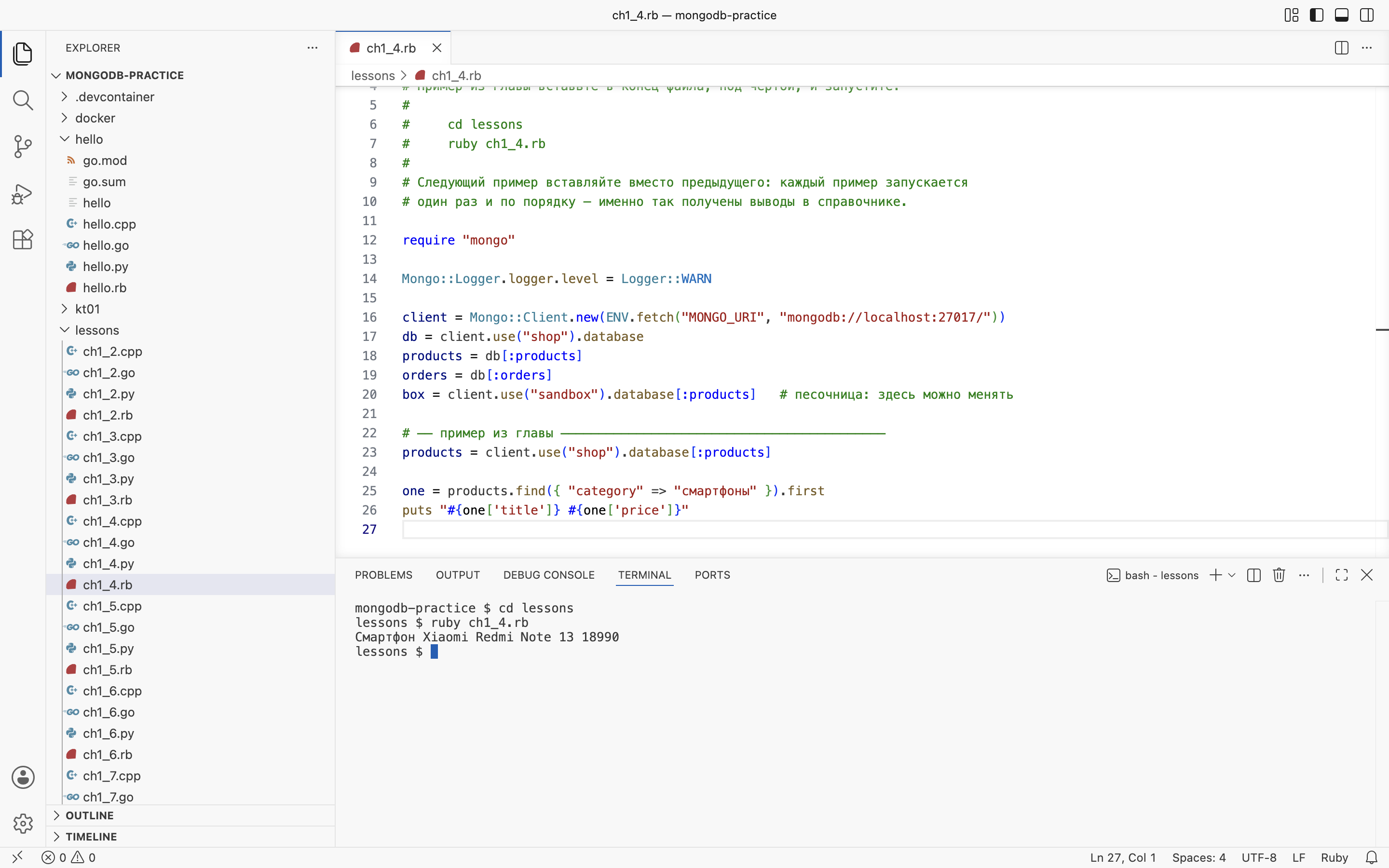Split the editor to the right
This screenshot has height=868, width=1389.
(1341, 48)
